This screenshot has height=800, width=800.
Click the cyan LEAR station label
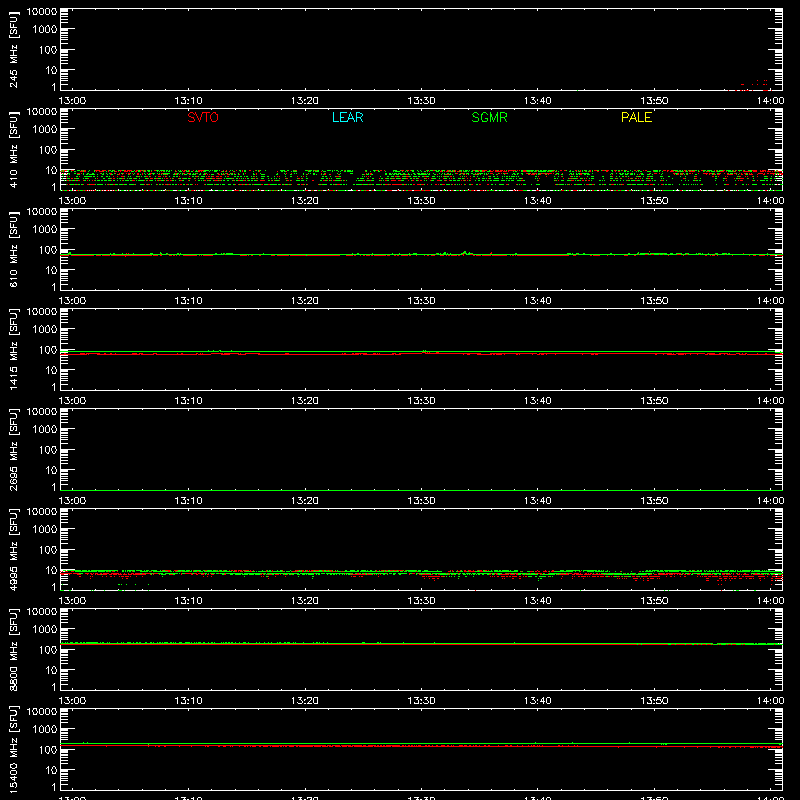(347, 117)
